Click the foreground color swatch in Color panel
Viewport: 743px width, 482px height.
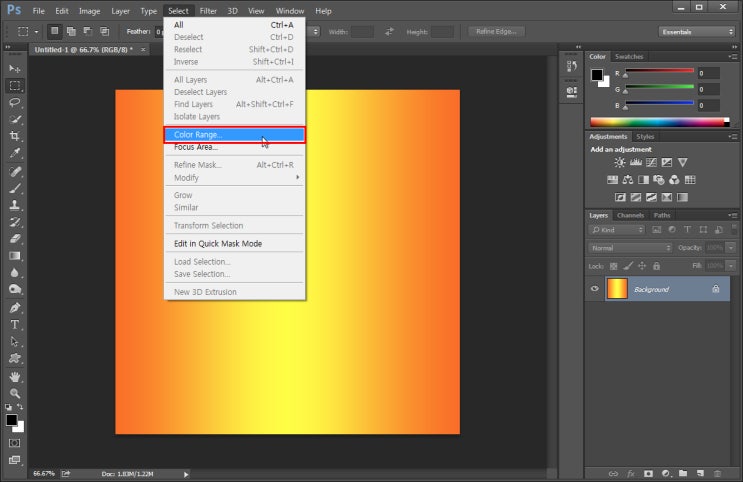[597, 74]
